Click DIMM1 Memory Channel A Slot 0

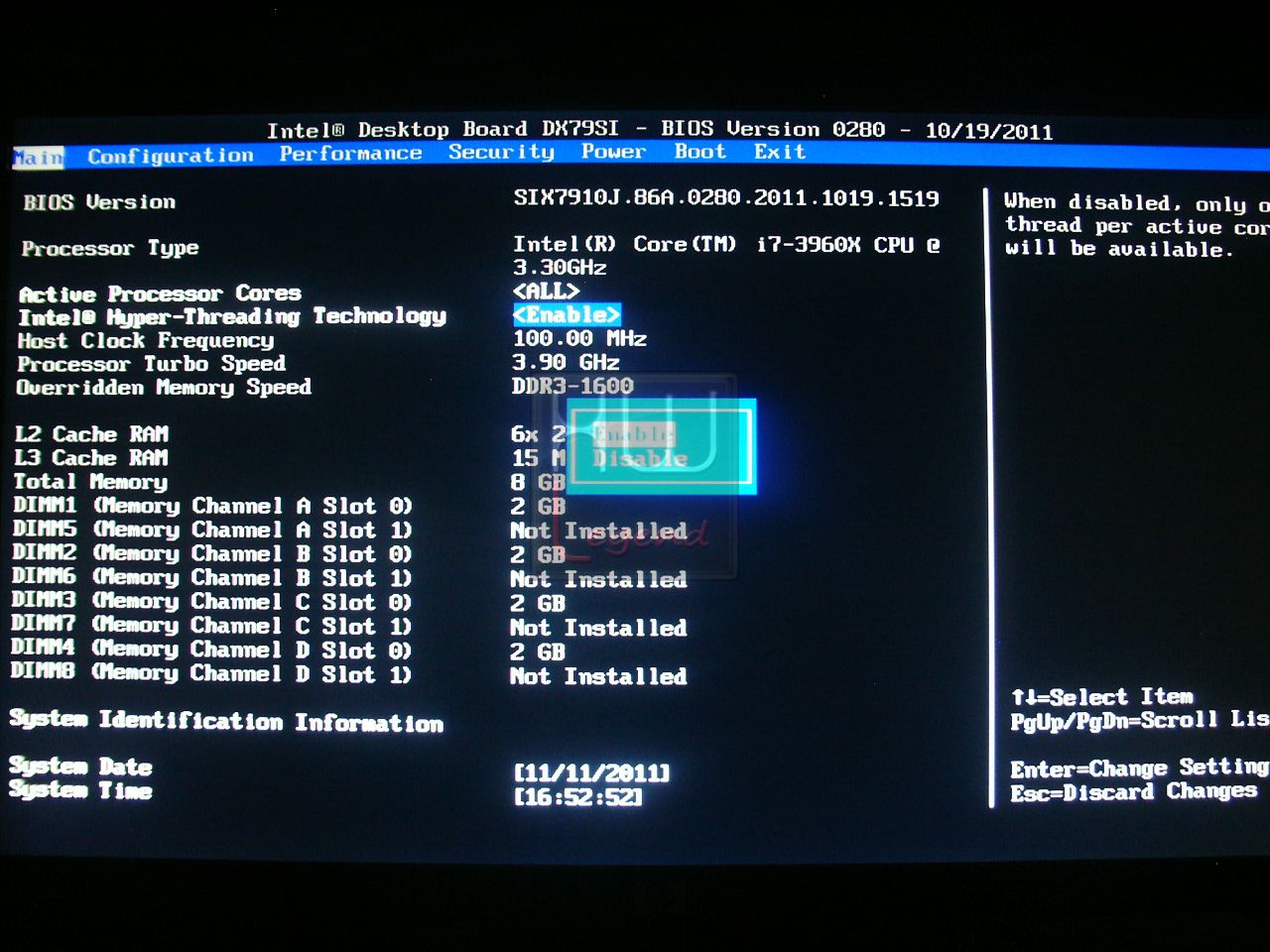(212, 506)
